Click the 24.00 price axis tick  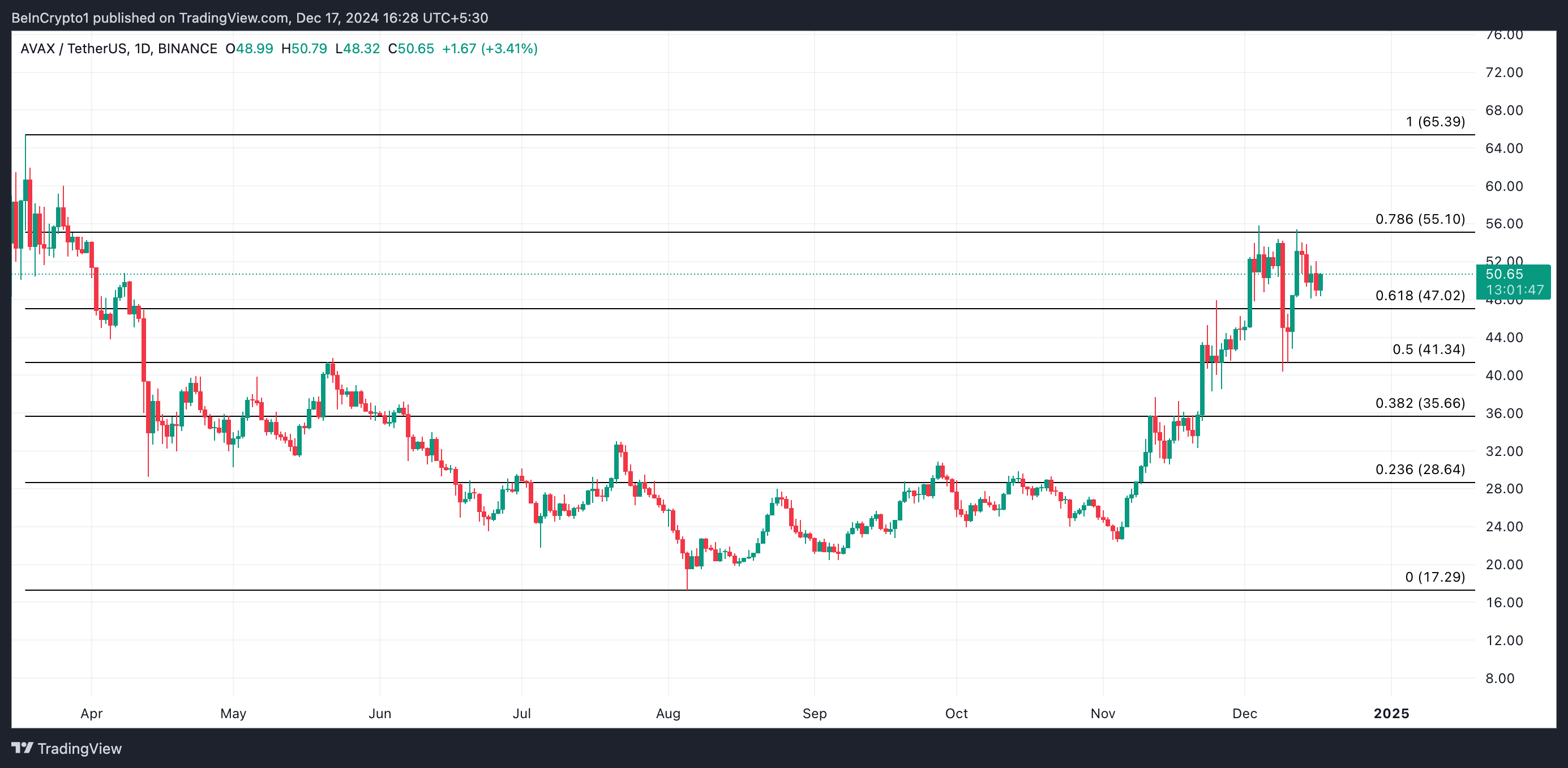click(1503, 527)
